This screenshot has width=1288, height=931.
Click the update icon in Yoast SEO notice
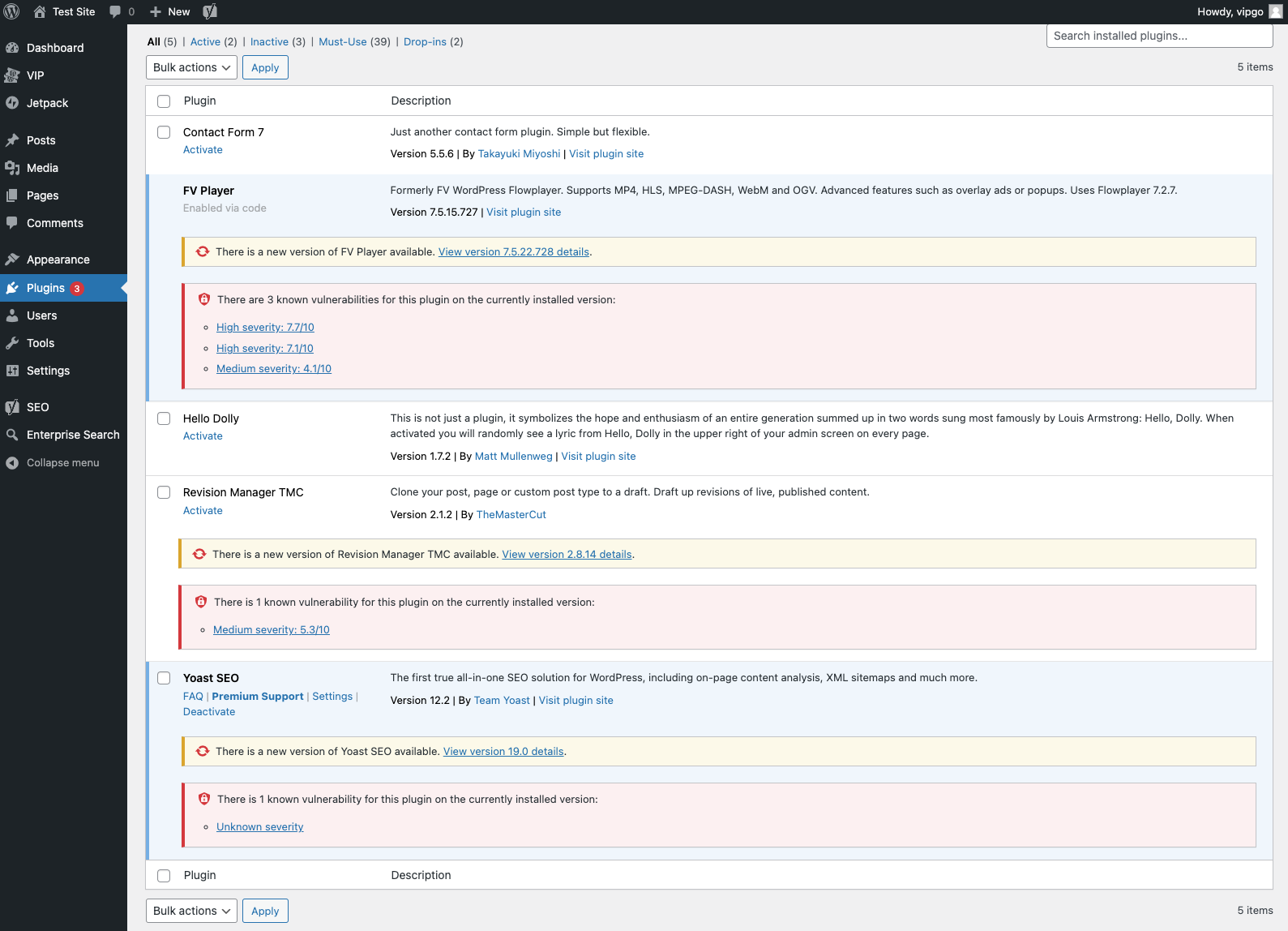coord(203,751)
